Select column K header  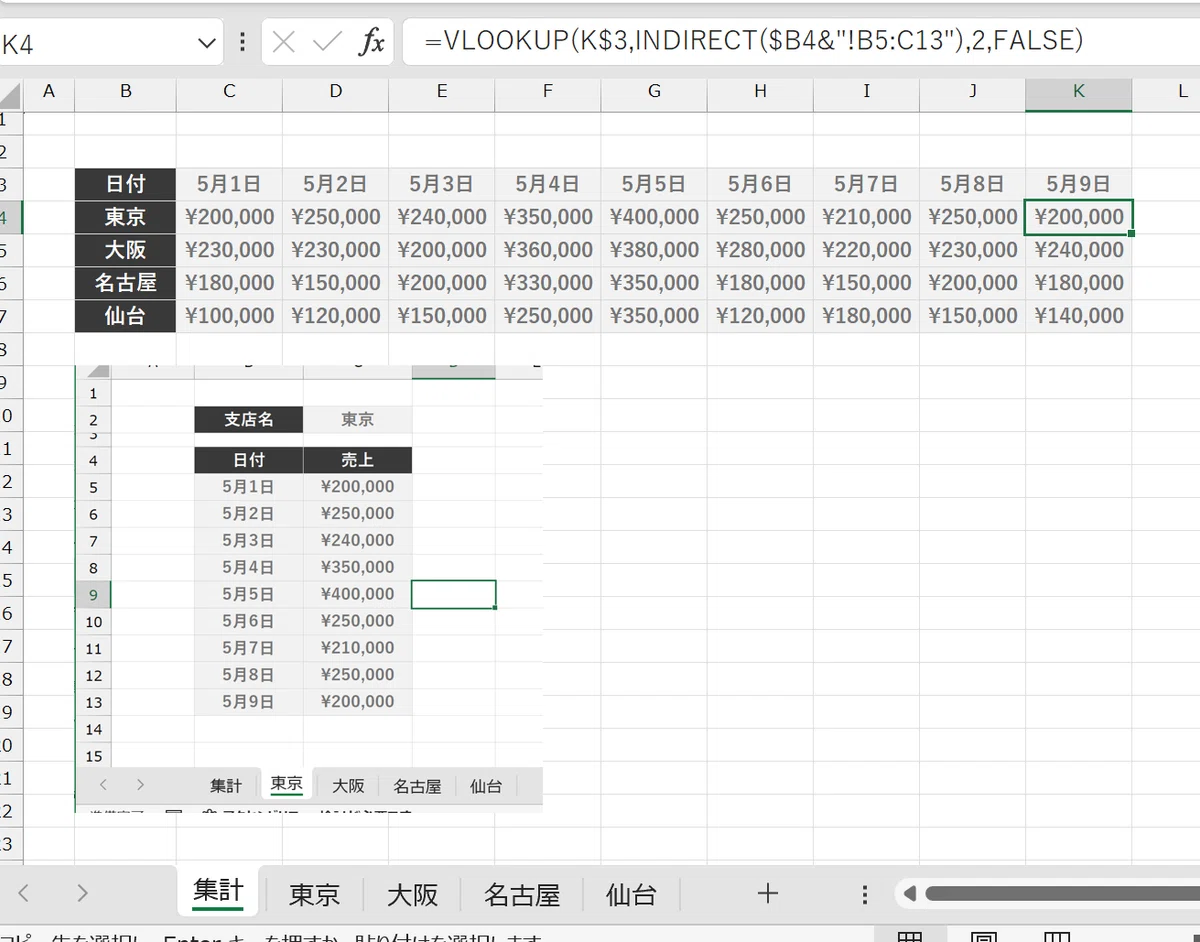click(1078, 92)
